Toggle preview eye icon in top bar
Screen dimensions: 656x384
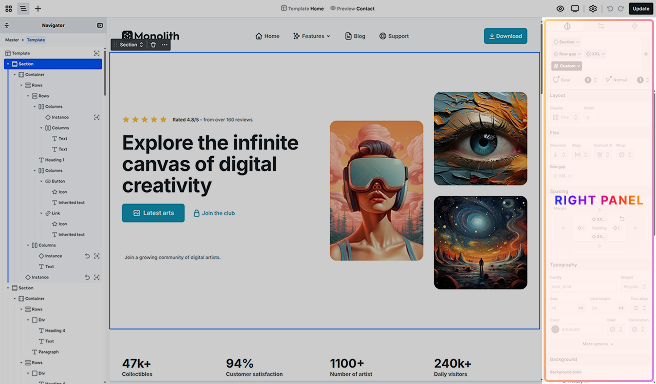click(x=561, y=8)
